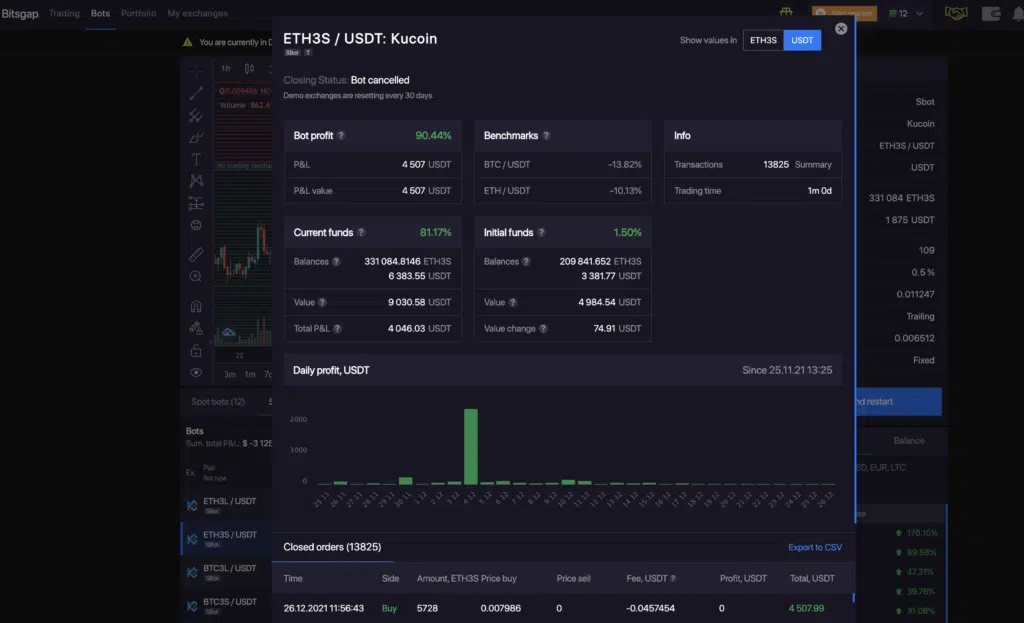Screen dimensions: 1024x623
Task: Click help icon next to Fee, USDT column
Action: [673, 579]
